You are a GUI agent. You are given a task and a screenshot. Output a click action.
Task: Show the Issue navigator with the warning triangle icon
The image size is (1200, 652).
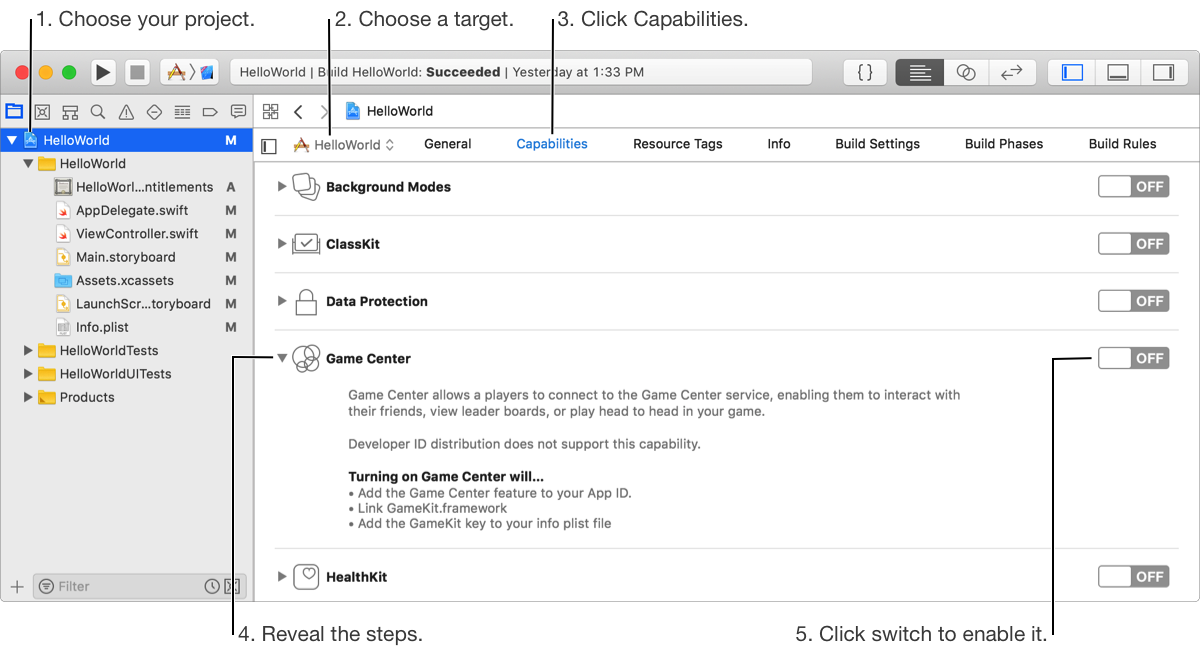126,112
